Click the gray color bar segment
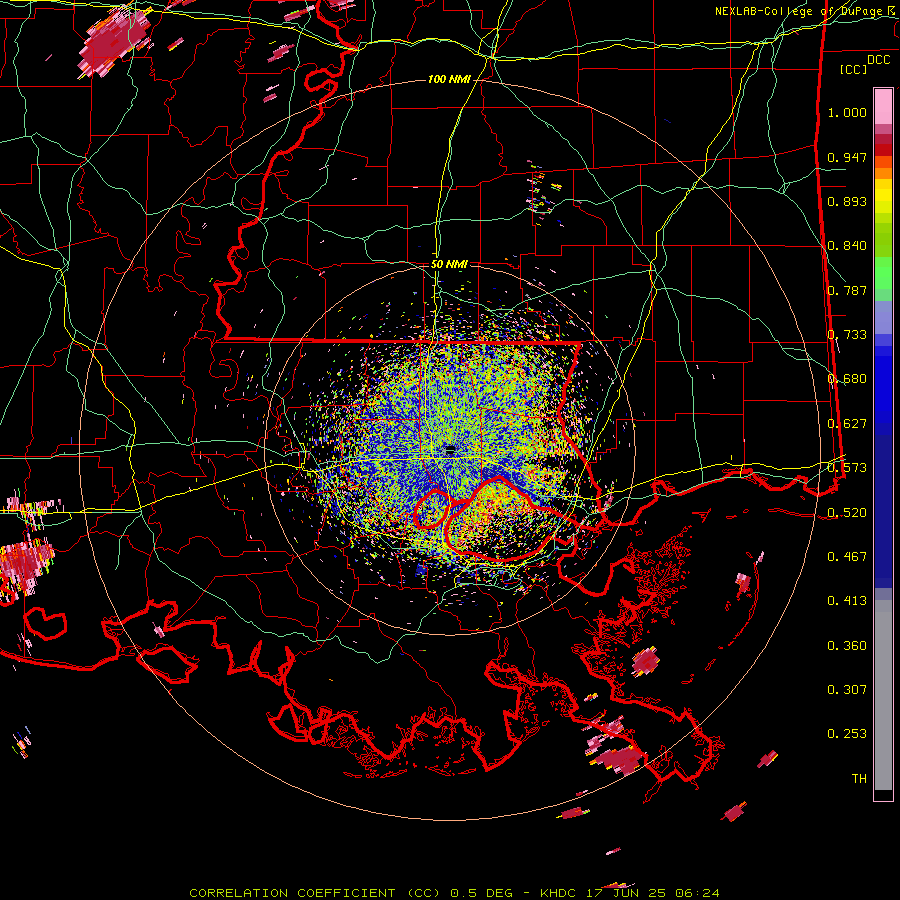Image resolution: width=900 pixels, height=900 pixels. click(x=883, y=695)
